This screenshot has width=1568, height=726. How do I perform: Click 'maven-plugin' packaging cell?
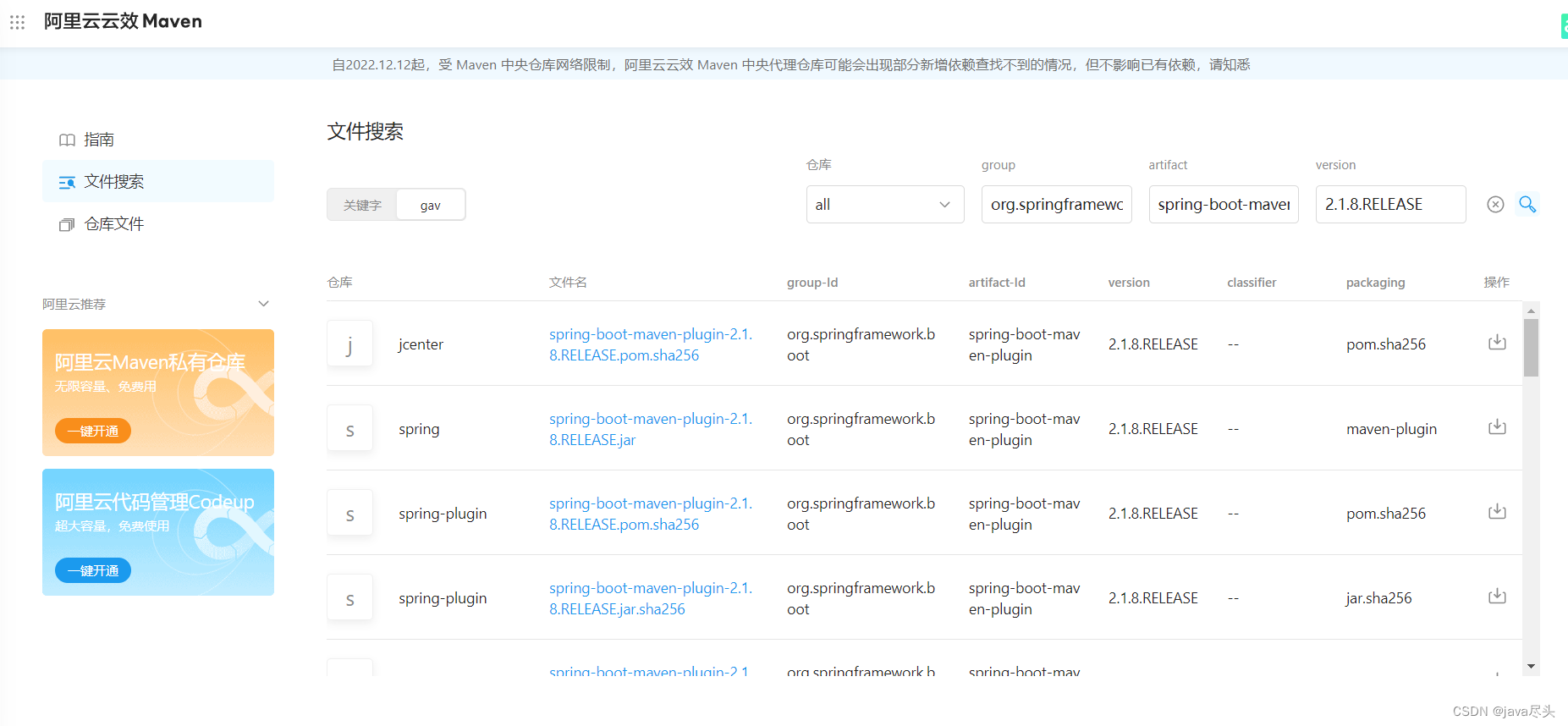(x=1391, y=429)
